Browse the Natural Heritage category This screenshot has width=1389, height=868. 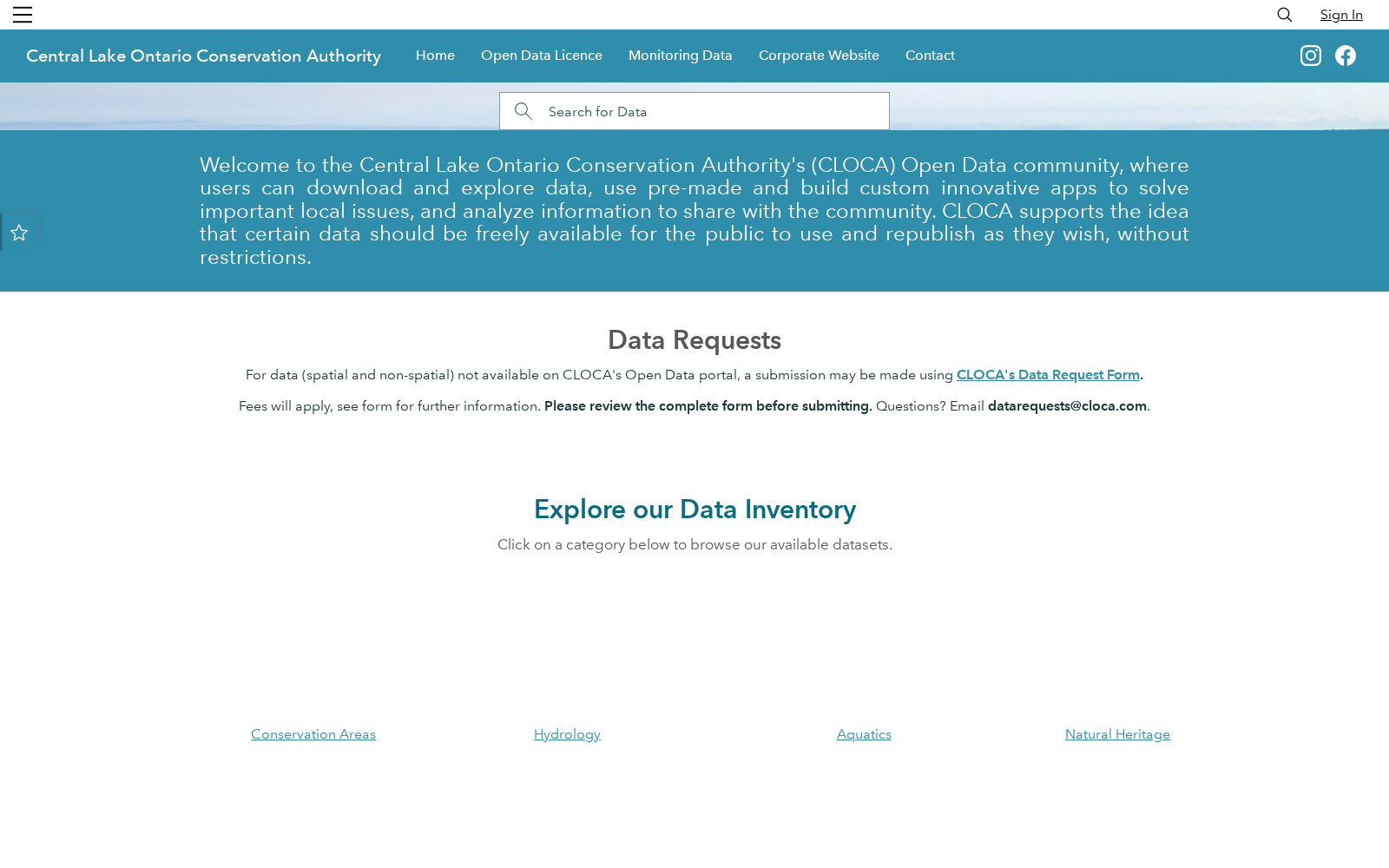(x=1117, y=734)
